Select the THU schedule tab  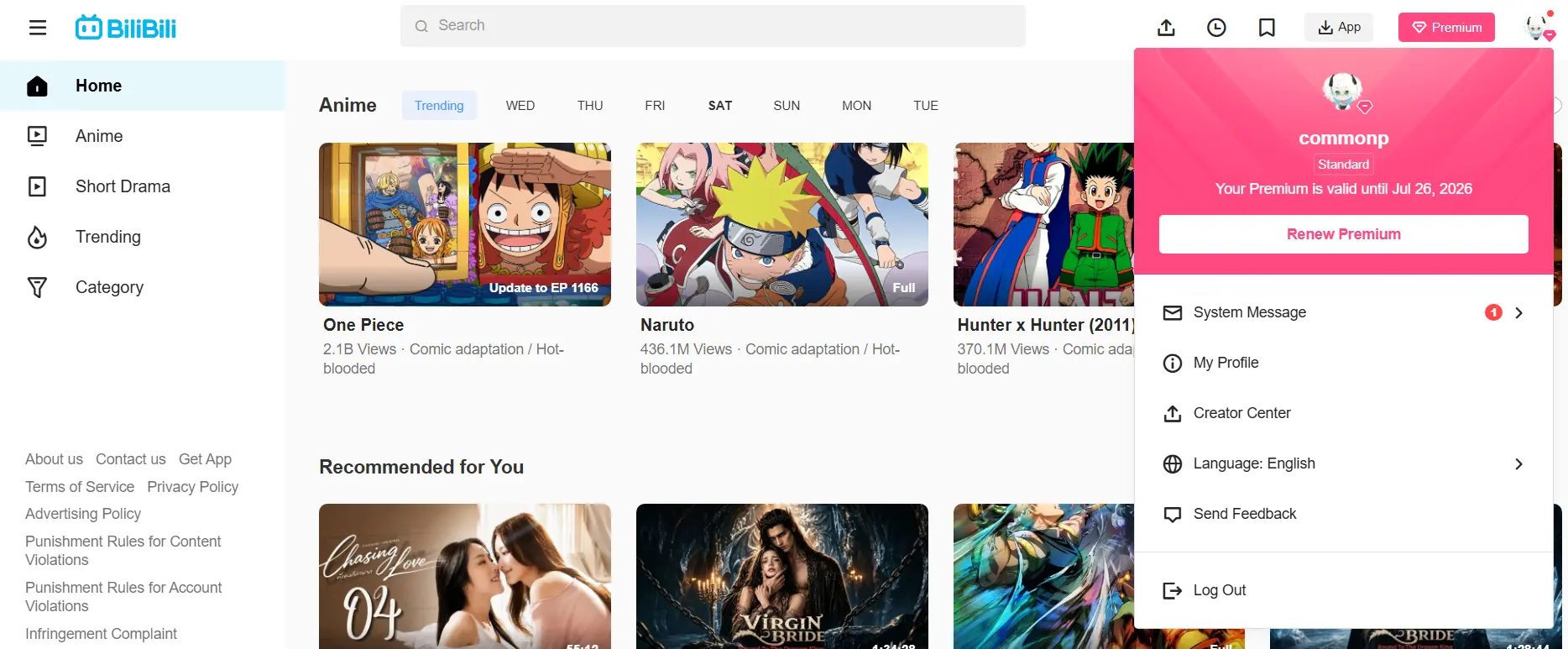[x=590, y=105]
